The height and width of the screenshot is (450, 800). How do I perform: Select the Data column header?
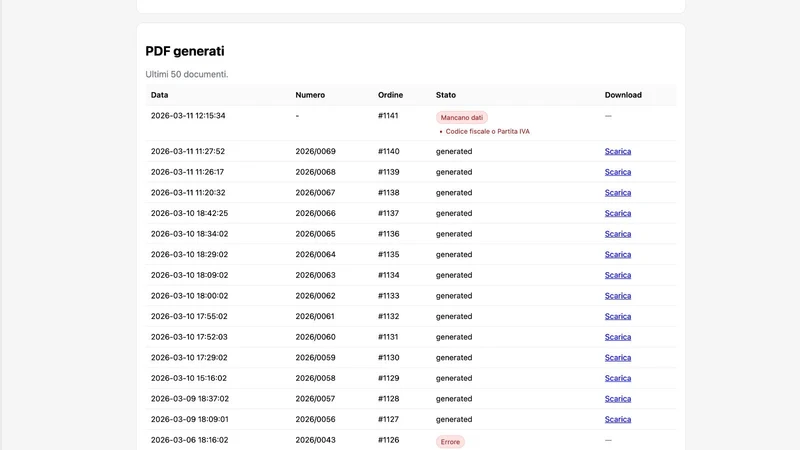159,95
